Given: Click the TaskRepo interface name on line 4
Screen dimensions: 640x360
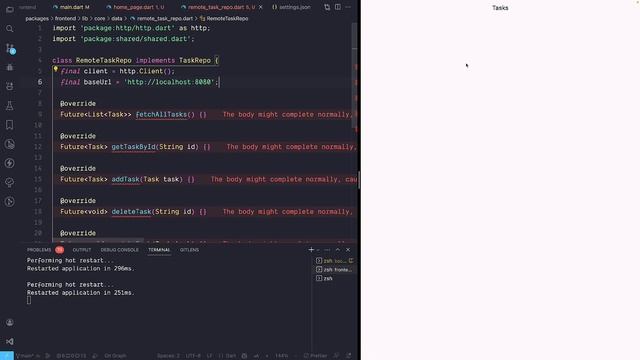Looking at the screenshot, I should (x=195, y=60).
